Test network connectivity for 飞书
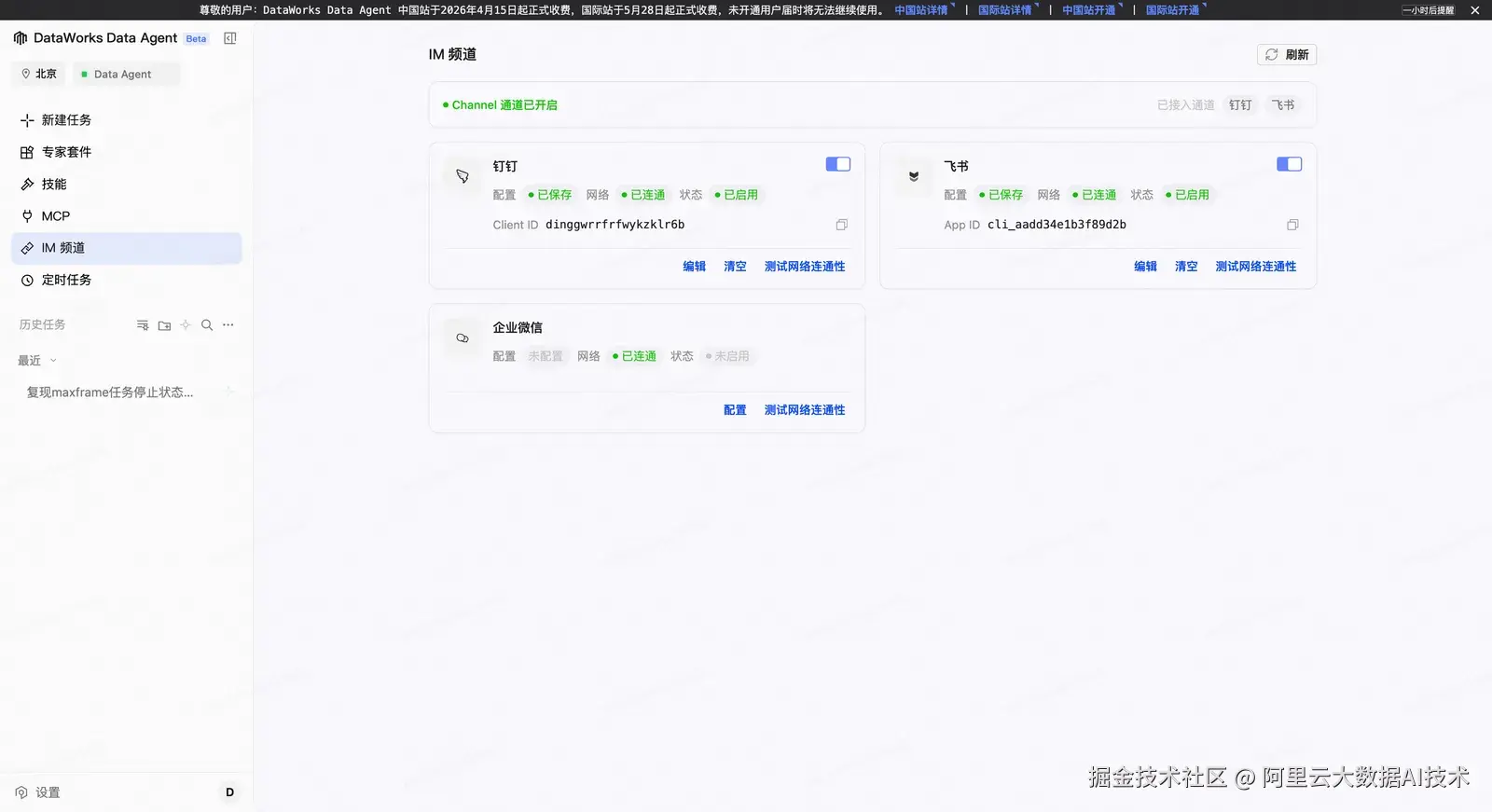This screenshot has width=1492, height=812. point(1256,267)
